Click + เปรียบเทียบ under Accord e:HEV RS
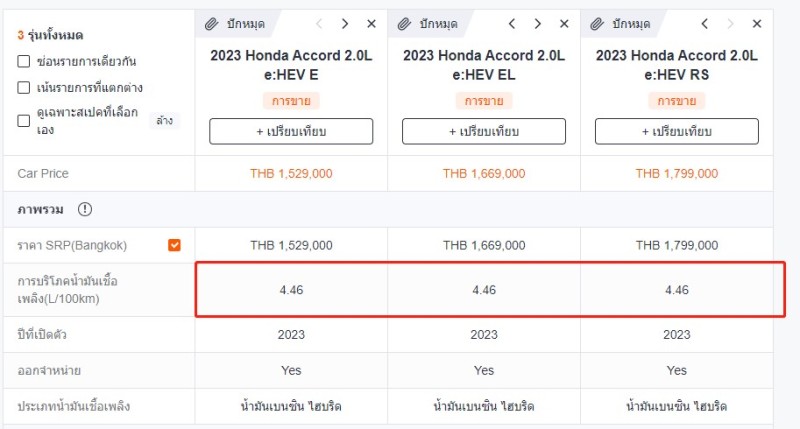Screen dimensions: 800x429 [x=677, y=132]
